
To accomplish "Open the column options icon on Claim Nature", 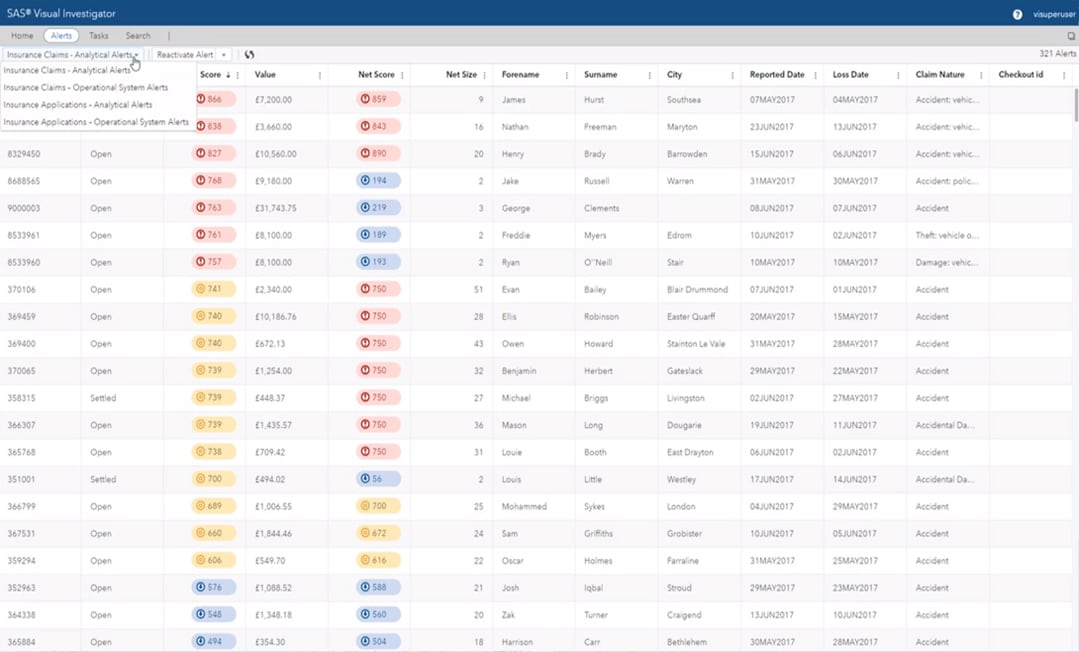I will (x=983, y=74).
